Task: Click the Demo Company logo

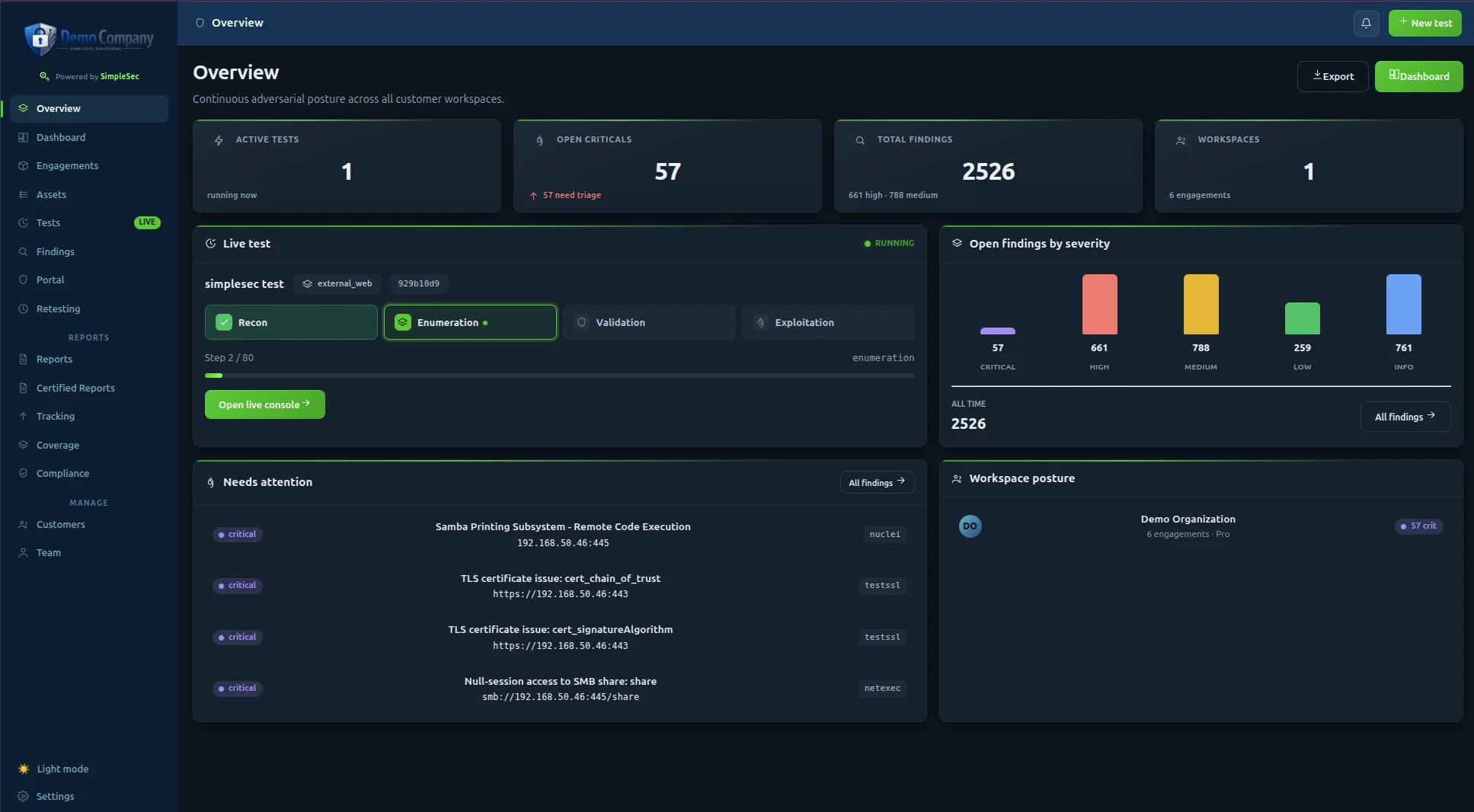Action: coord(89,38)
